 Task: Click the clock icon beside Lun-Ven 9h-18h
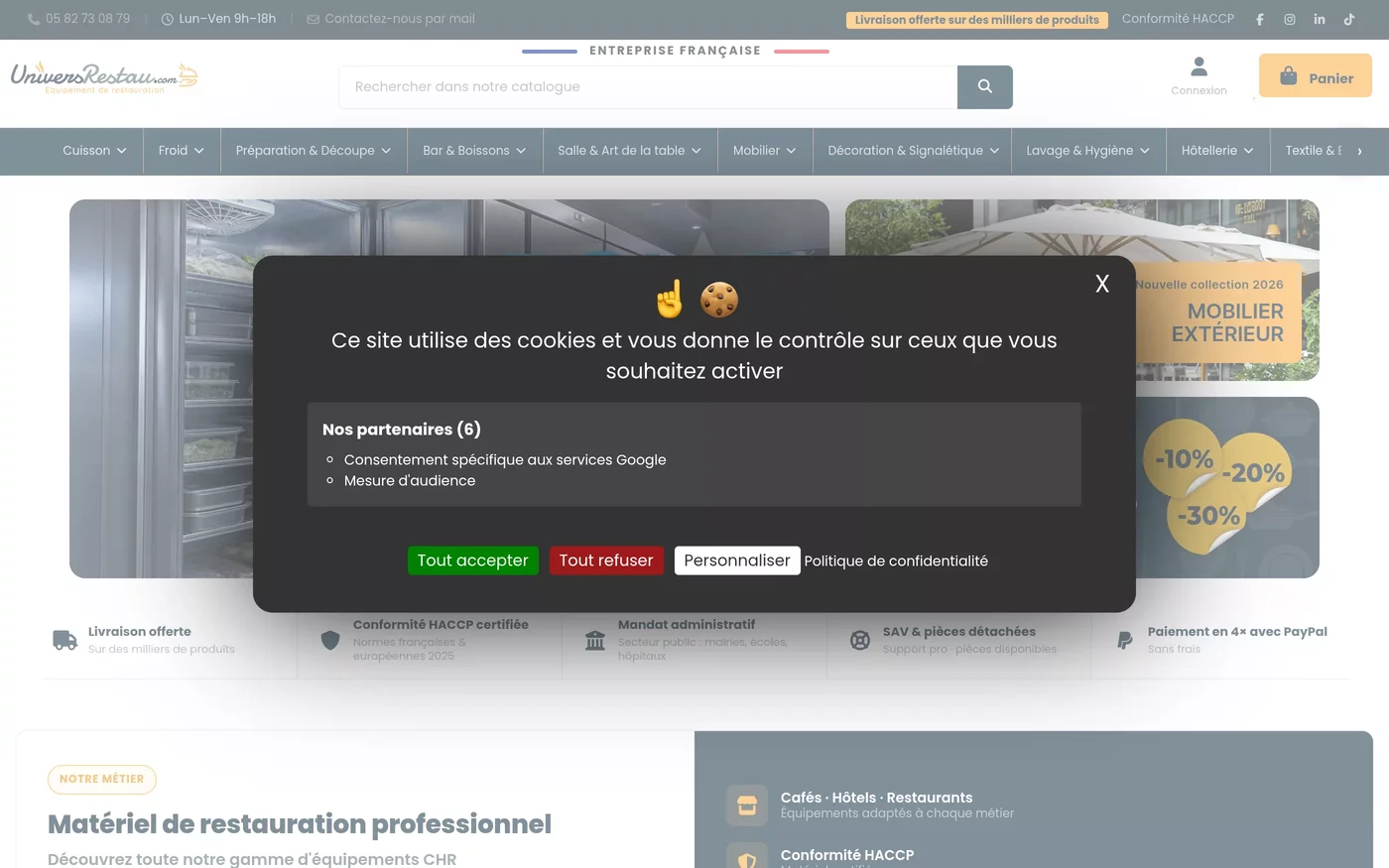[x=167, y=19]
